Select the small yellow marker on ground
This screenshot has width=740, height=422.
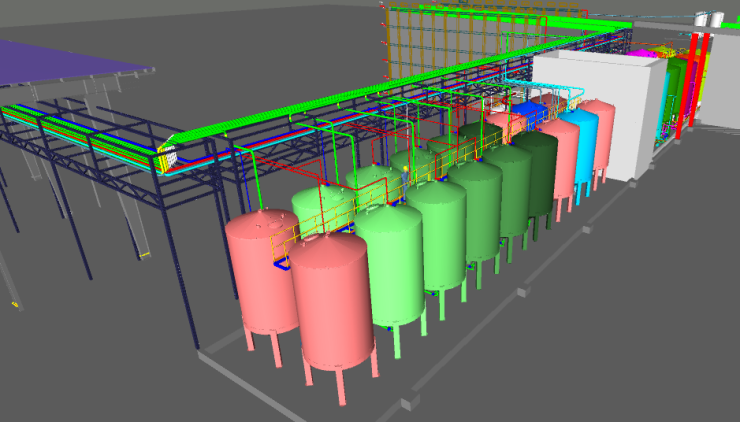[14, 303]
